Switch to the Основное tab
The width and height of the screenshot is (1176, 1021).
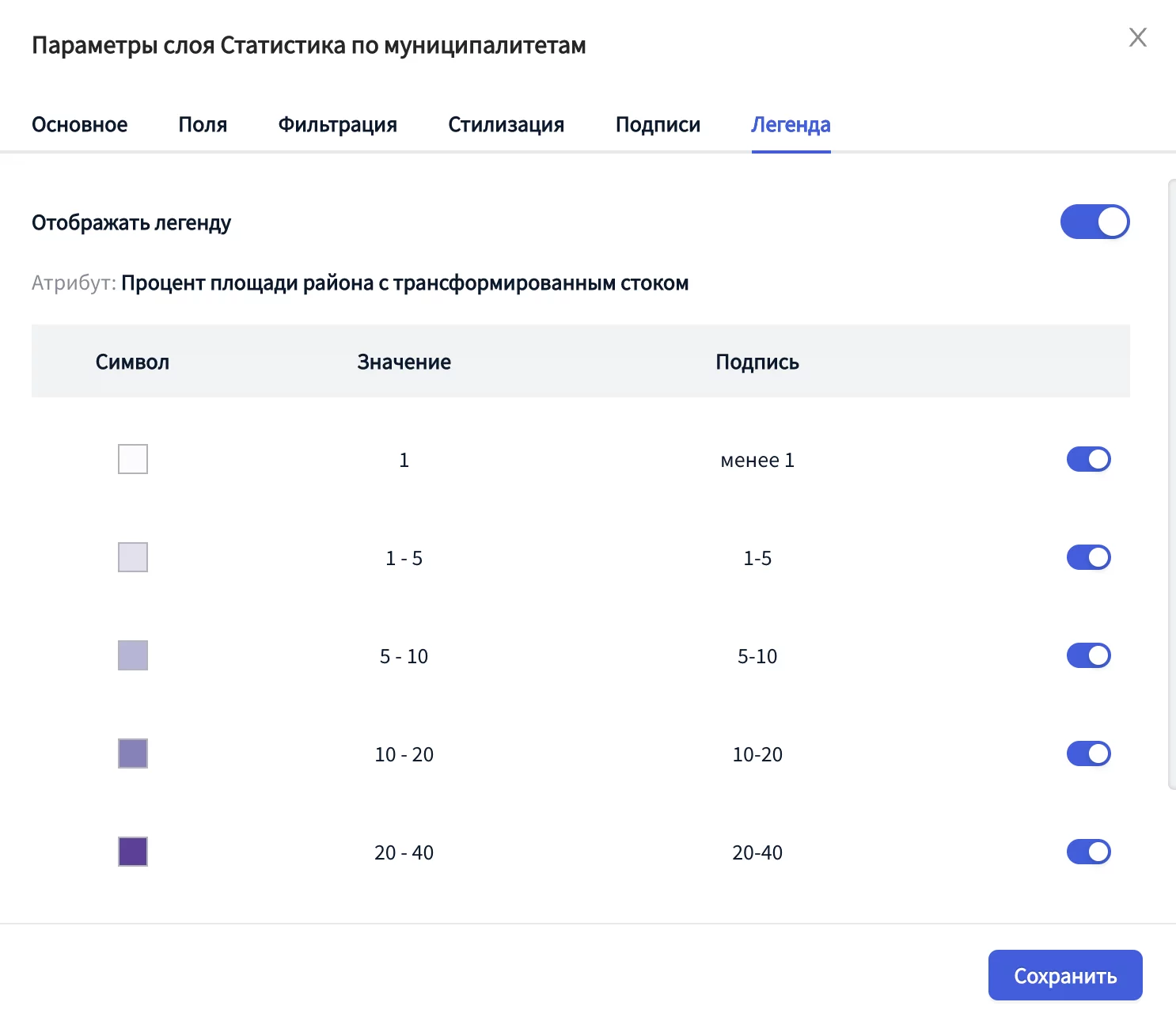(x=79, y=125)
